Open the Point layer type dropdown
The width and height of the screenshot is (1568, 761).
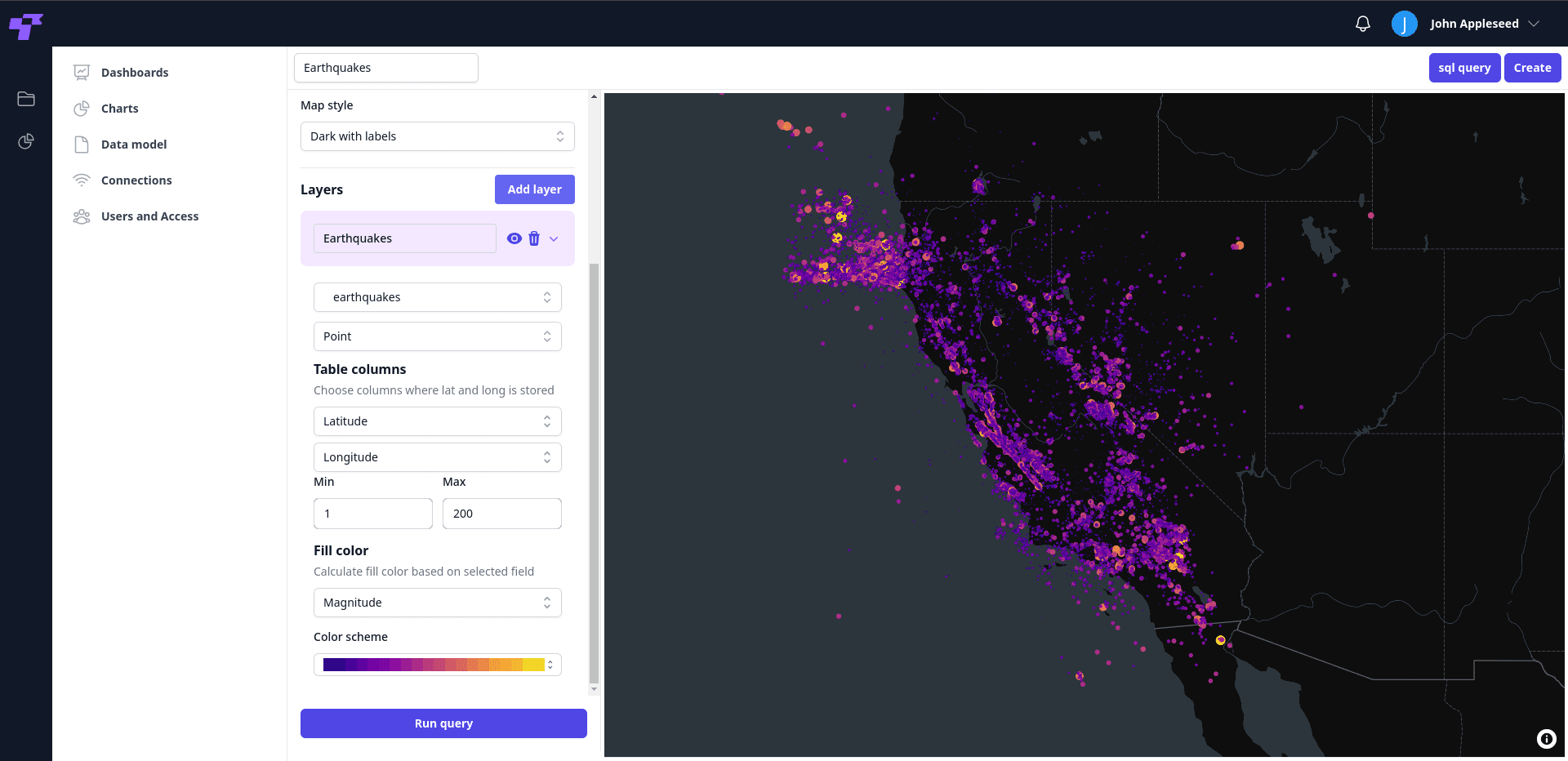tap(437, 336)
